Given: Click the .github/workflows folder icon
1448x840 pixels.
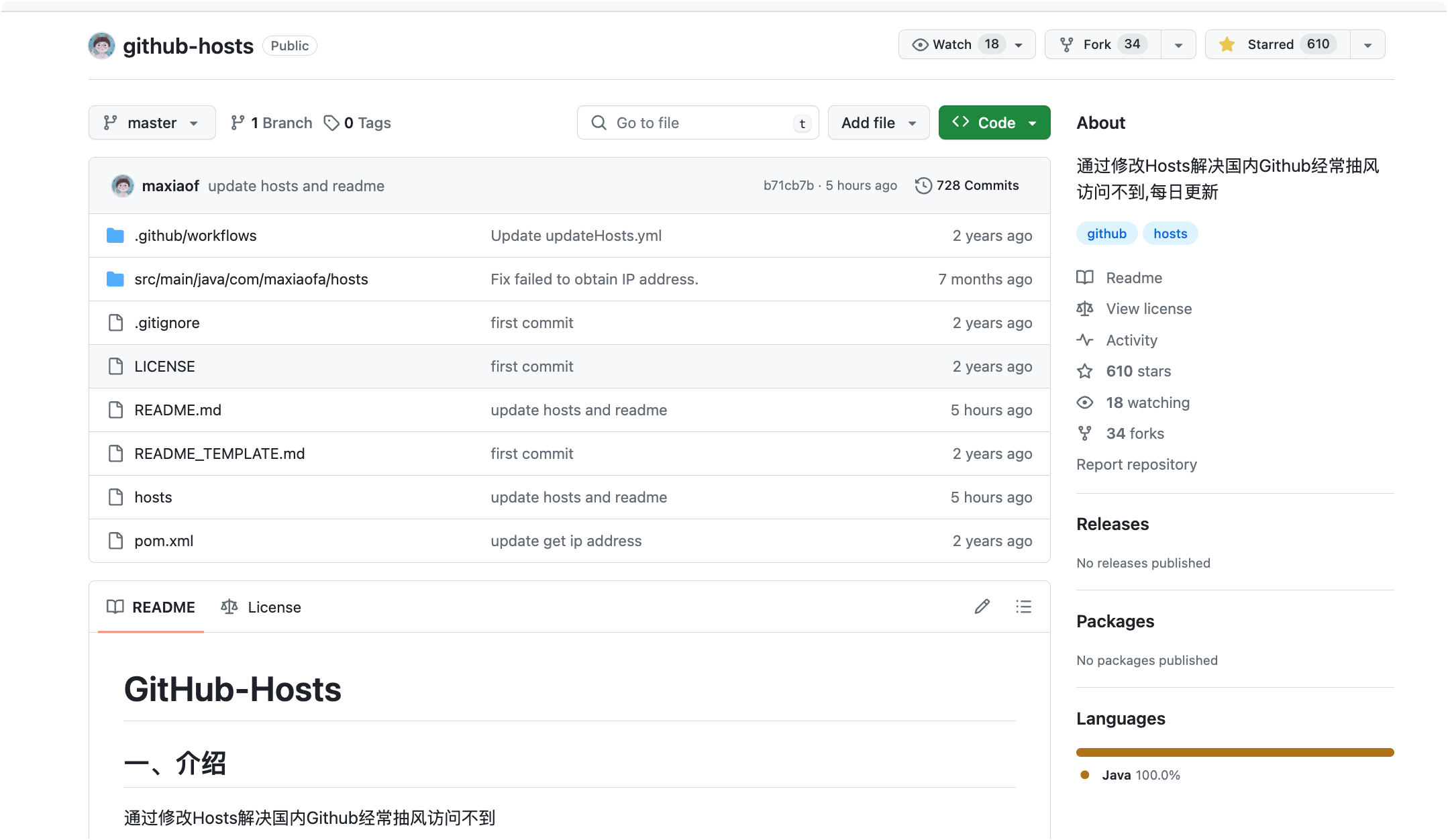Looking at the screenshot, I should [x=115, y=235].
